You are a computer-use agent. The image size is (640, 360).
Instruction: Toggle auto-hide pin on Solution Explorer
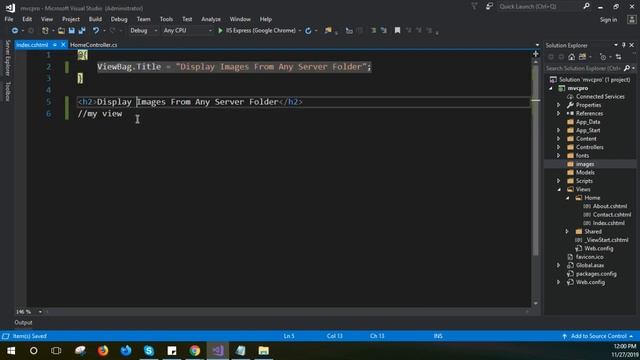pyautogui.click(x=624, y=45)
